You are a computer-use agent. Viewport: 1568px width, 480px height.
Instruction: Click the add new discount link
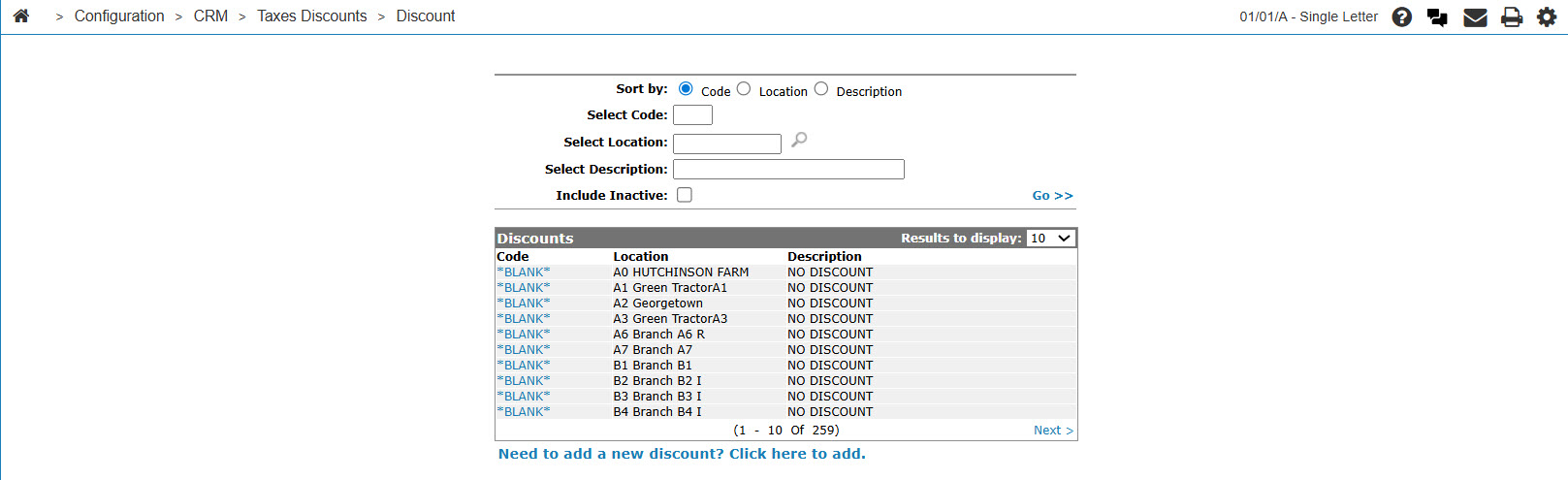click(x=682, y=454)
